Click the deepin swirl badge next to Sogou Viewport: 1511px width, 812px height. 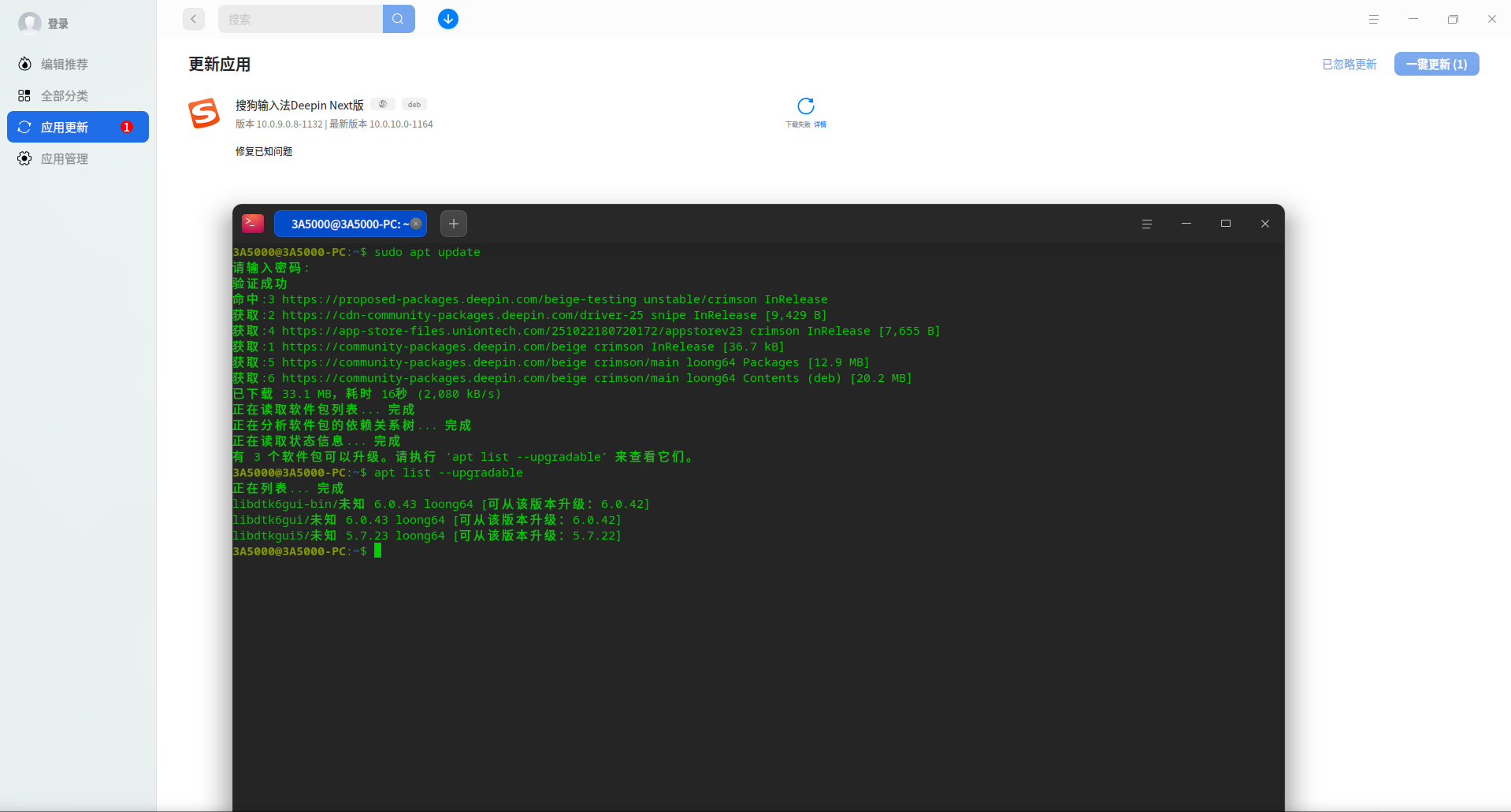click(383, 104)
